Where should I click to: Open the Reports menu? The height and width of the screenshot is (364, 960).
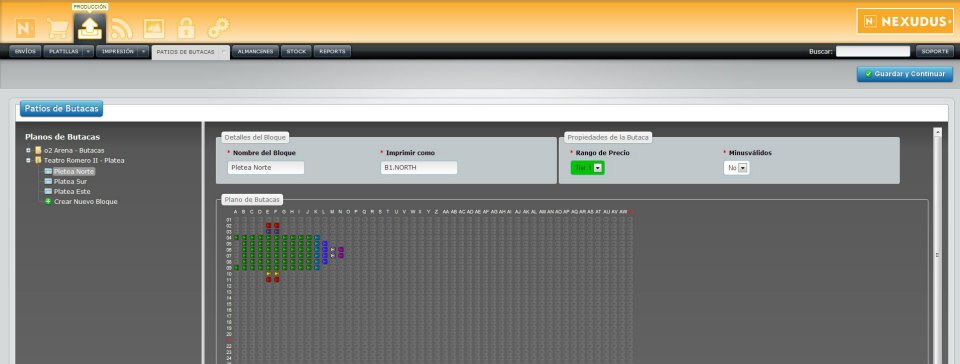point(332,51)
